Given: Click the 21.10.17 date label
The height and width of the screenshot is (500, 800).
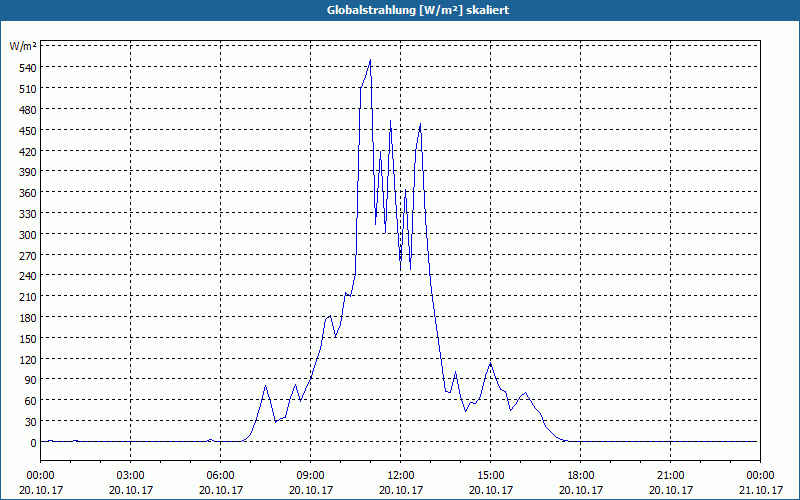Looking at the screenshot, I should [x=761, y=490].
